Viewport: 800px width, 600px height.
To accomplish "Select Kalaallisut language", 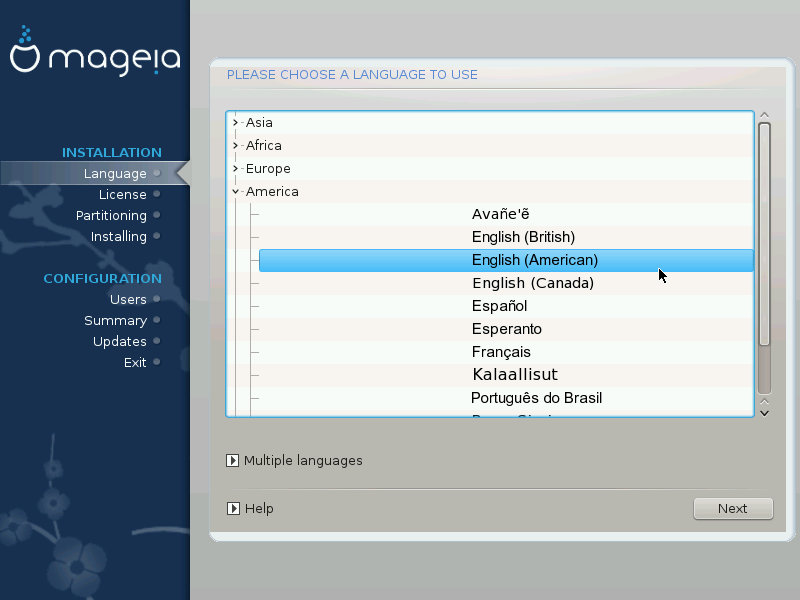I will pyautogui.click(x=515, y=374).
